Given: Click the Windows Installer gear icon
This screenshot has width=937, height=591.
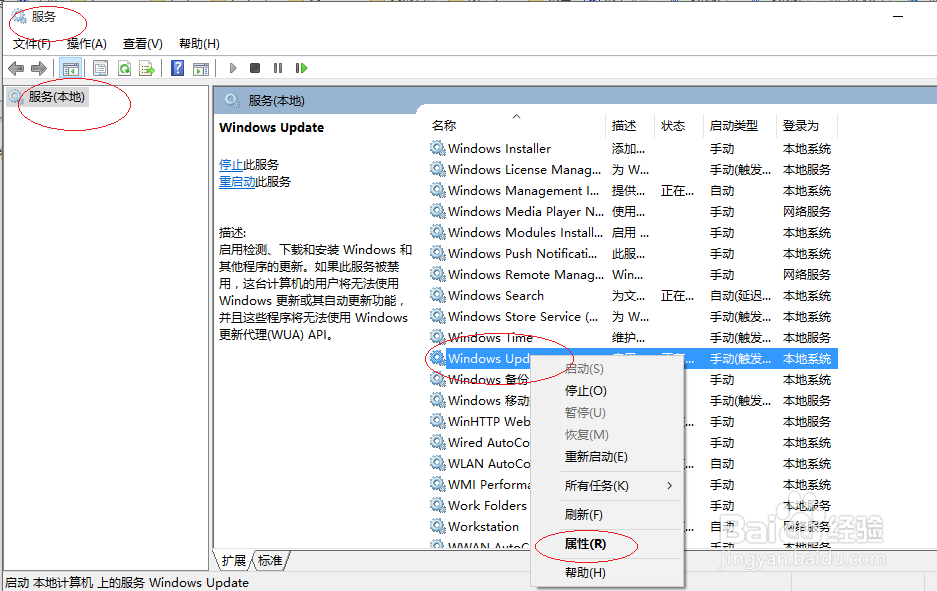Looking at the screenshot, I should [x=438, y=148].
